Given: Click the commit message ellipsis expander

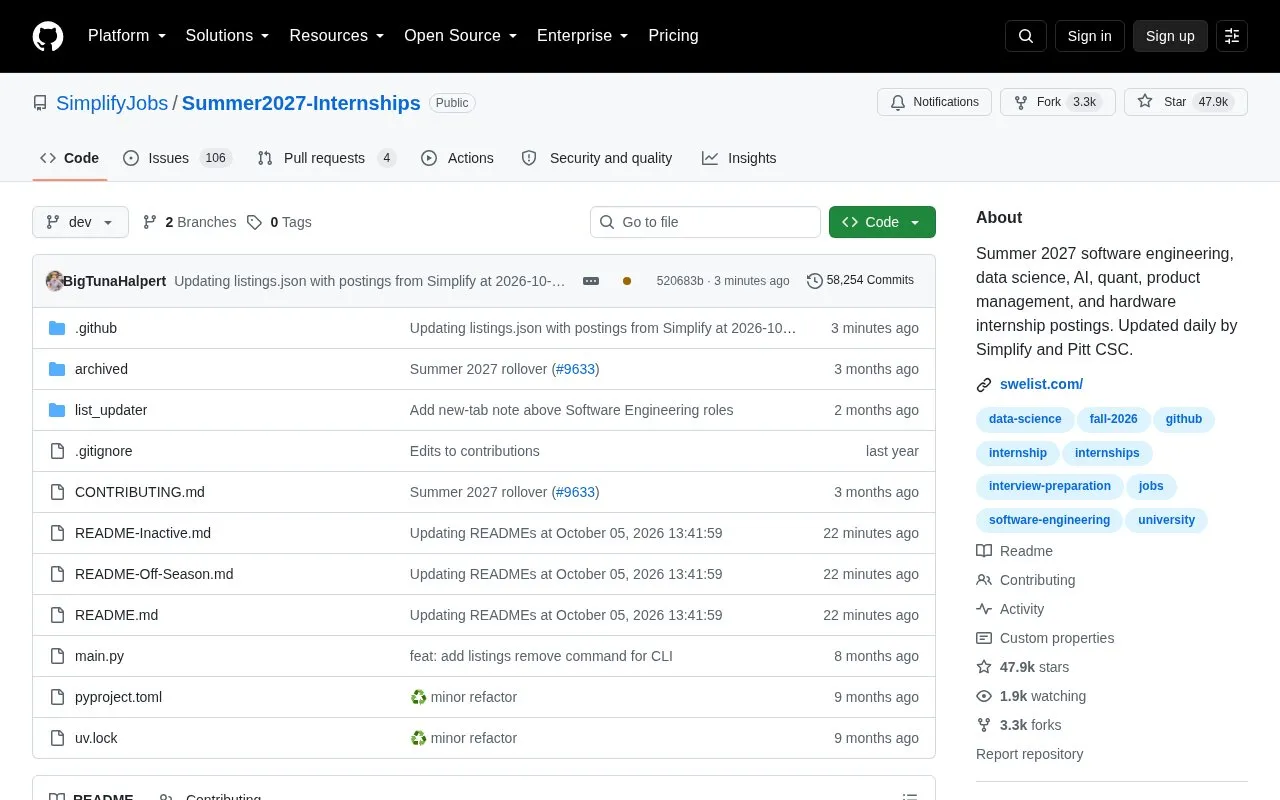Looking at the screenshot, I should (x=591, y=281).
